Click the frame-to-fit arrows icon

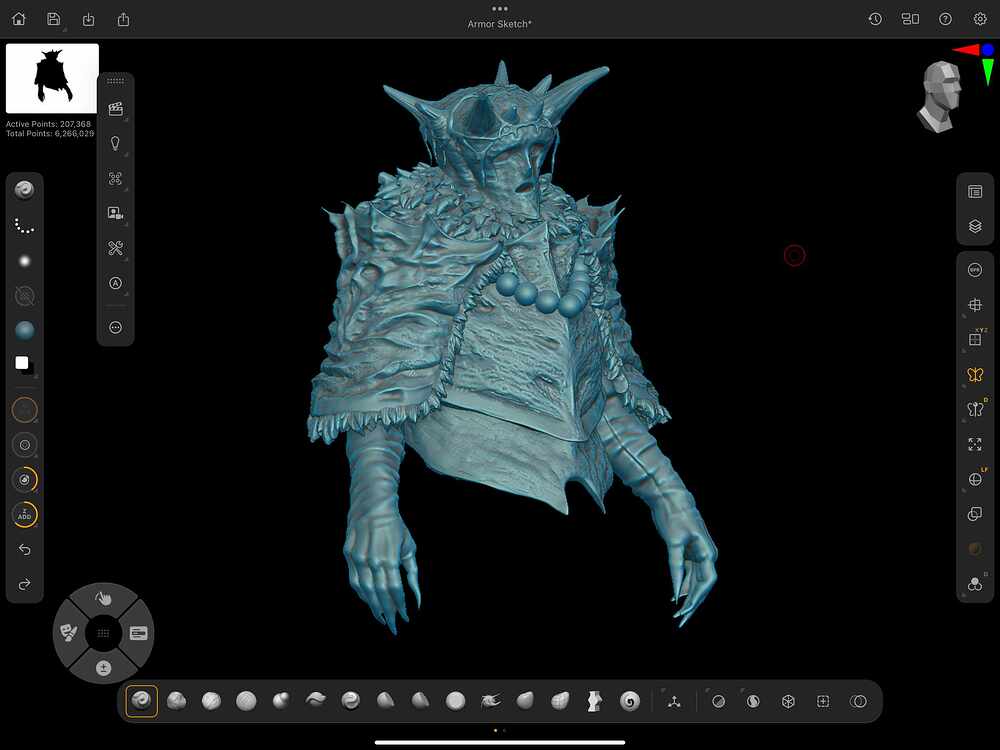tap(975, 444)
